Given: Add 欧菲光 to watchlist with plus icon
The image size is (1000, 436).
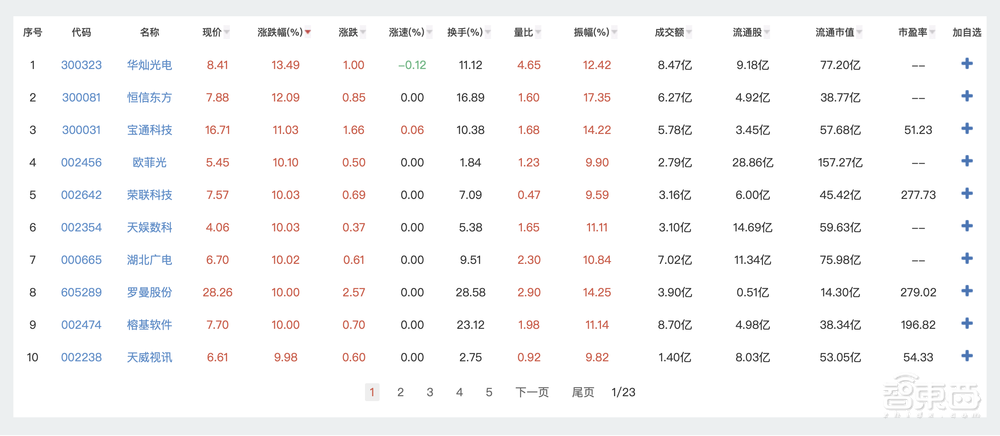Looking at the screenshot, I should (967, 161).
